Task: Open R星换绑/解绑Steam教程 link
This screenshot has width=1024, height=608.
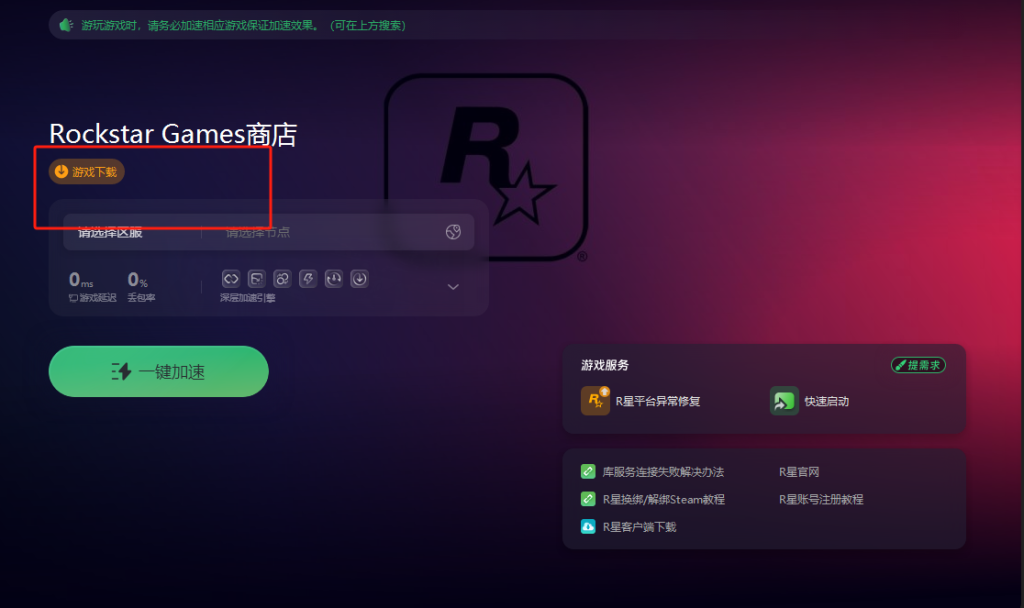Action: (x=664, y=499)
